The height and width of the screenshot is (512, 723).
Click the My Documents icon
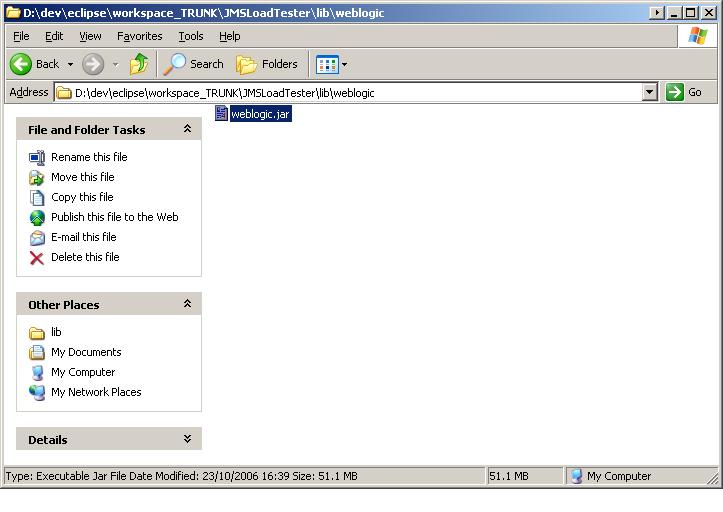tap(37, 352)
